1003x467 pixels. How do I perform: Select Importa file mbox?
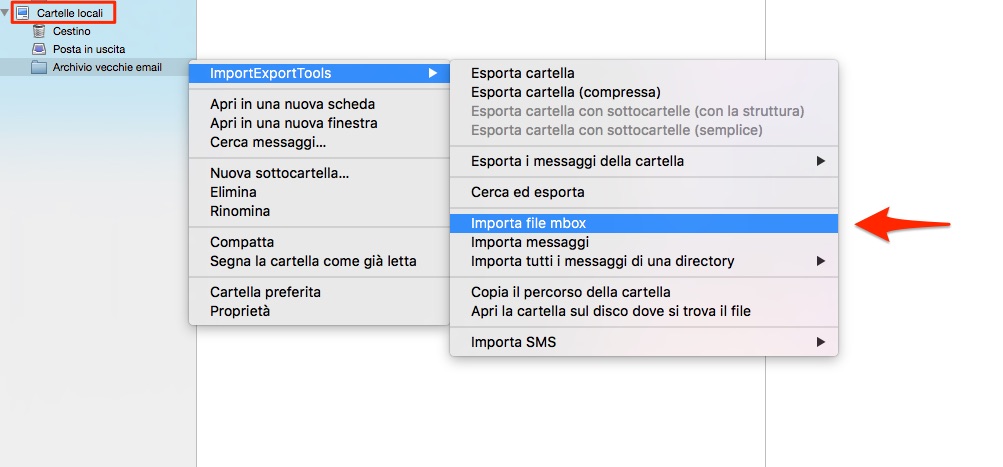click(644, 223)
